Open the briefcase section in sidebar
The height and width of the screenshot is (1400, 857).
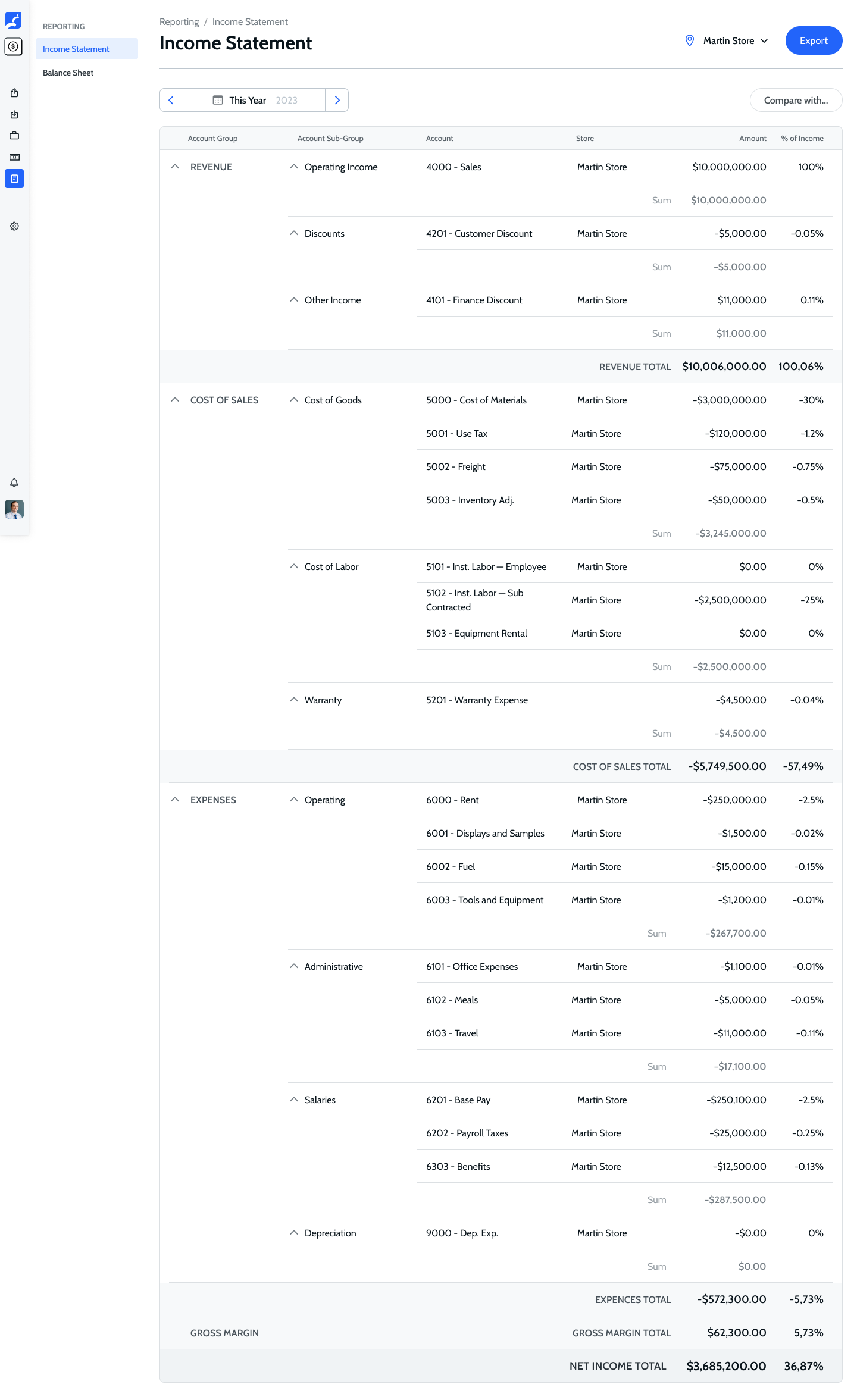click(x=14, y=136)
